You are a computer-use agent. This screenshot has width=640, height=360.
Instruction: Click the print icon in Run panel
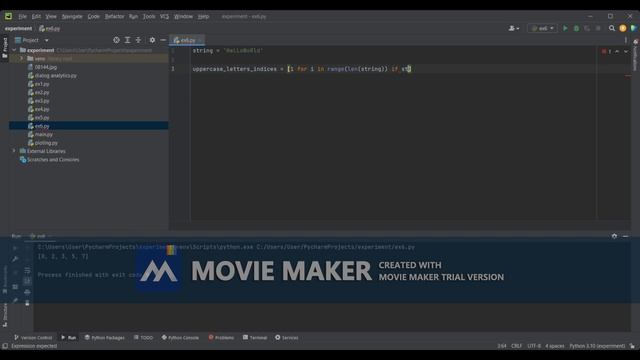pos(27,292)
